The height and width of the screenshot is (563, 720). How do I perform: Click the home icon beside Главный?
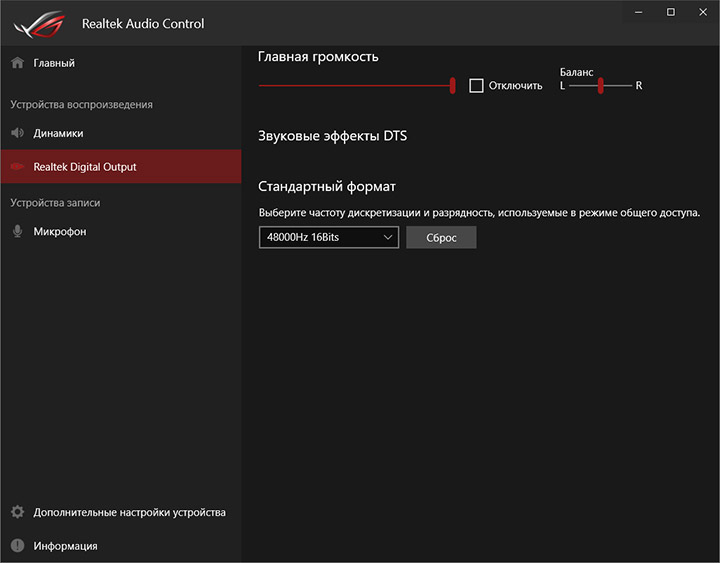pos(17,63)
